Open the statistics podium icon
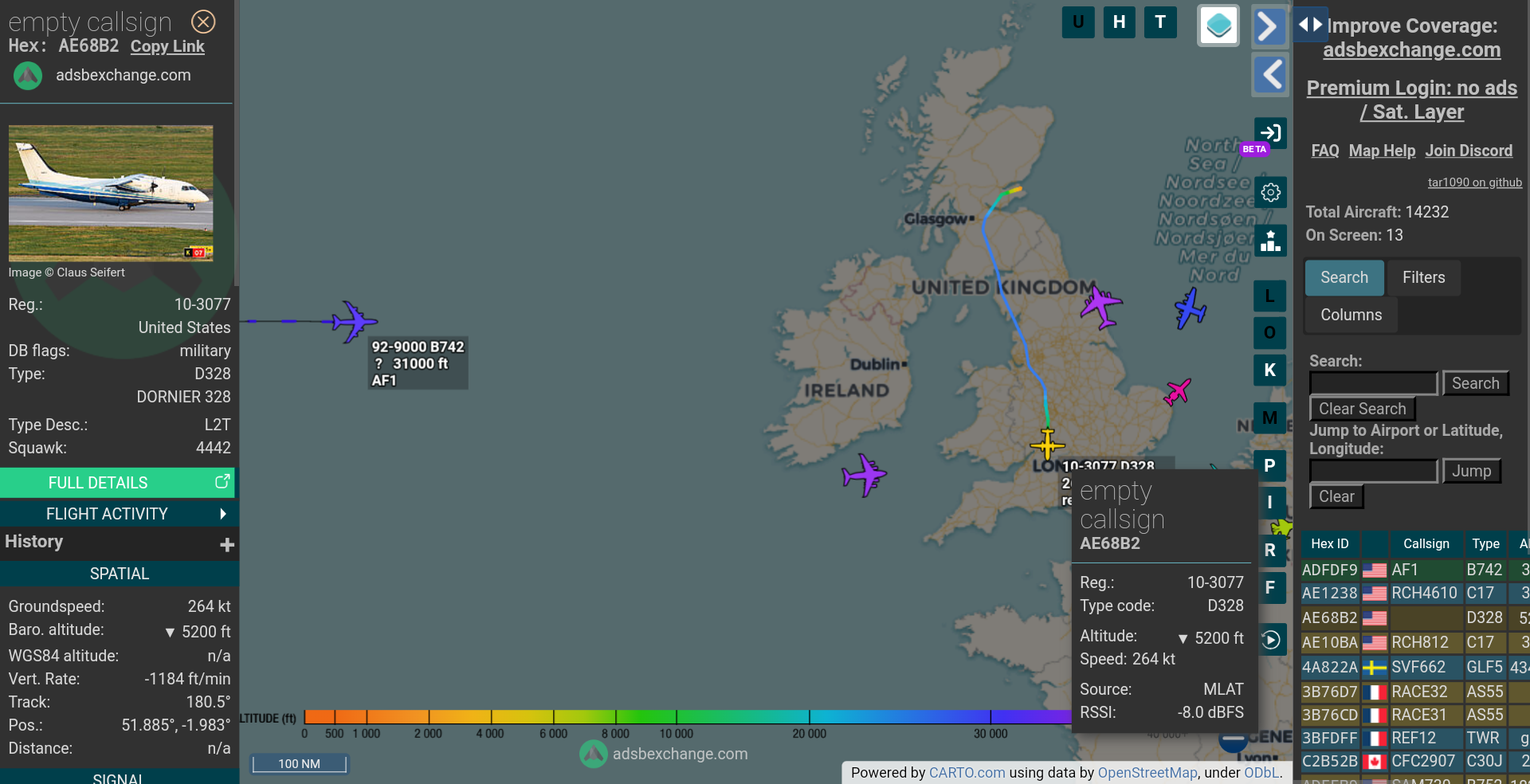Viewport: 1530px width, 784px height. (1270, 241)
